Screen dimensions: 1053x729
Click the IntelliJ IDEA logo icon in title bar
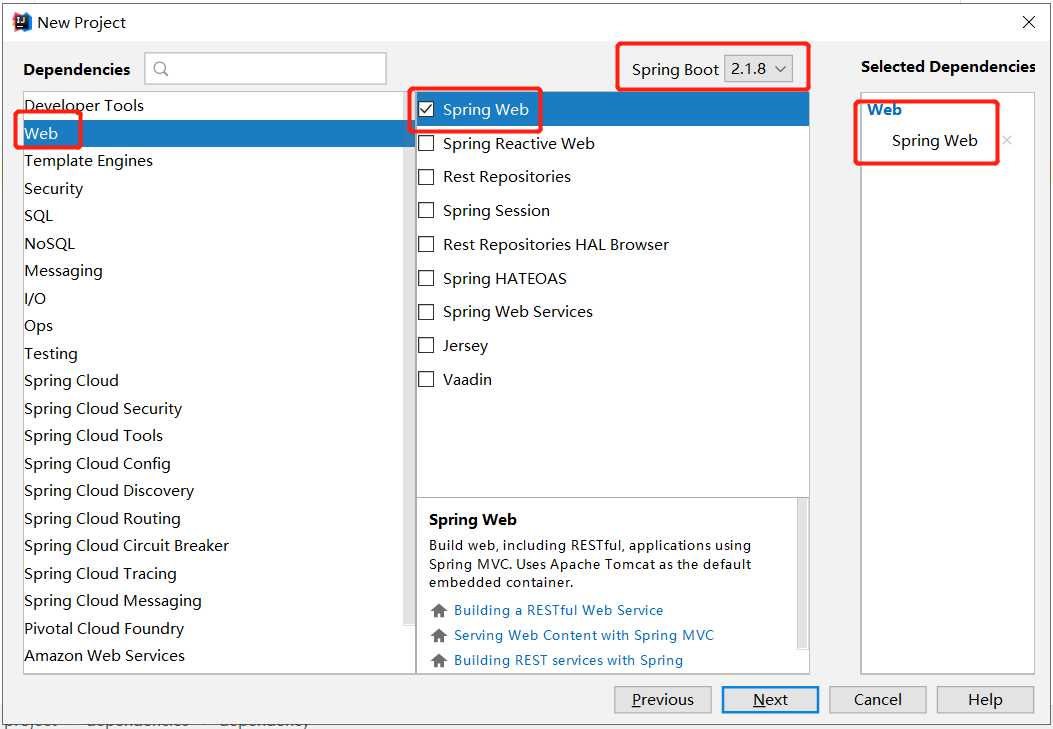tap(22, 22)
